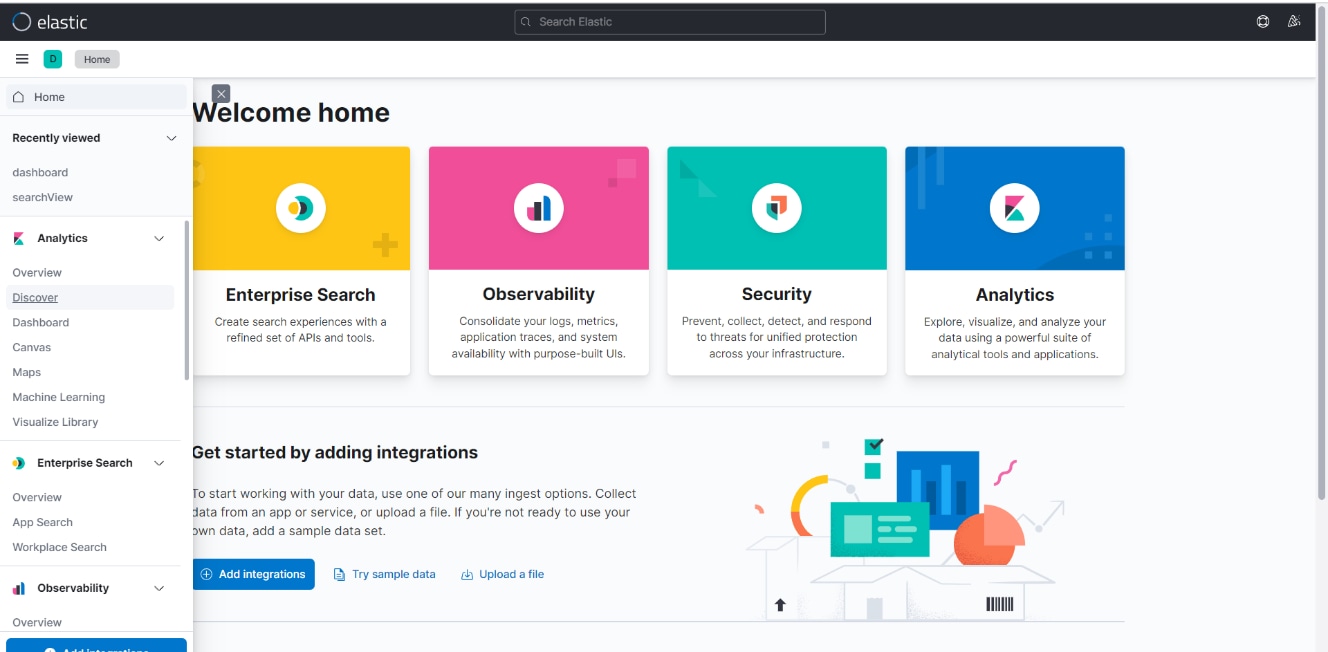Collapse the Observability section chevron
1328x652 pixels.
pos(159,588)
